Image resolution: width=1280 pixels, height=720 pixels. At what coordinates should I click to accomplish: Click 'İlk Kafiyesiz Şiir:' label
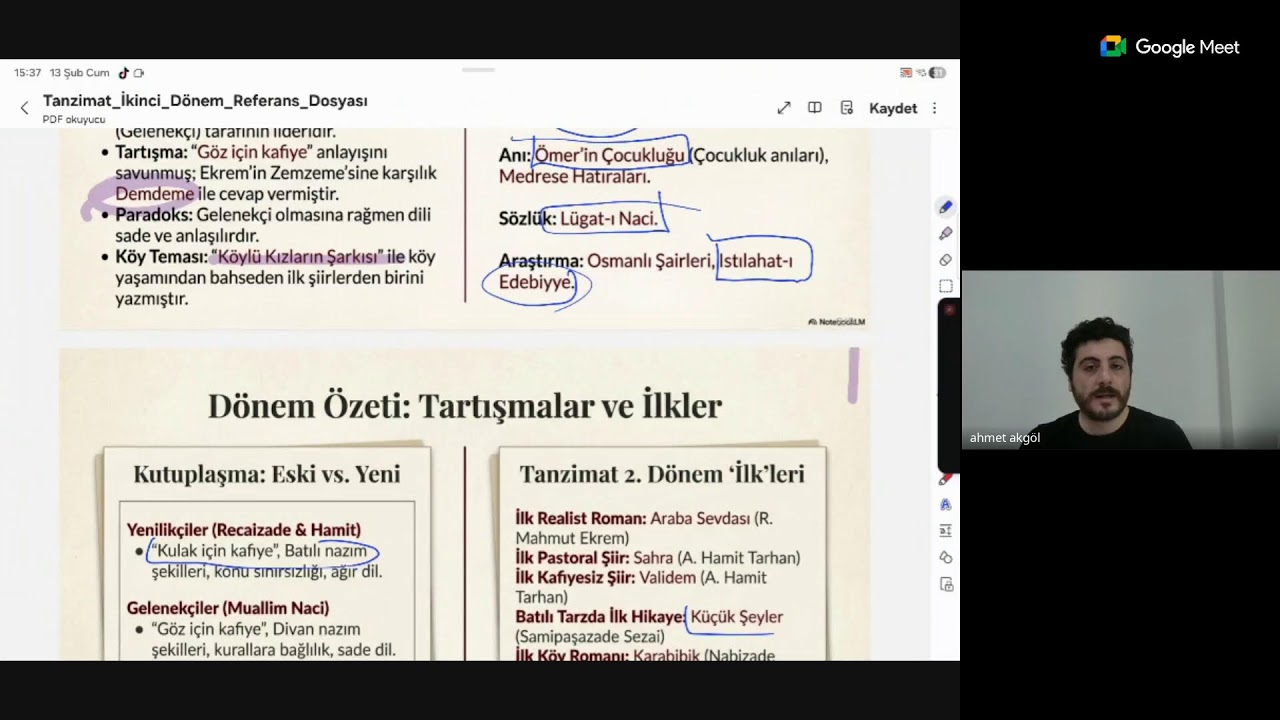tap(575, 578)
